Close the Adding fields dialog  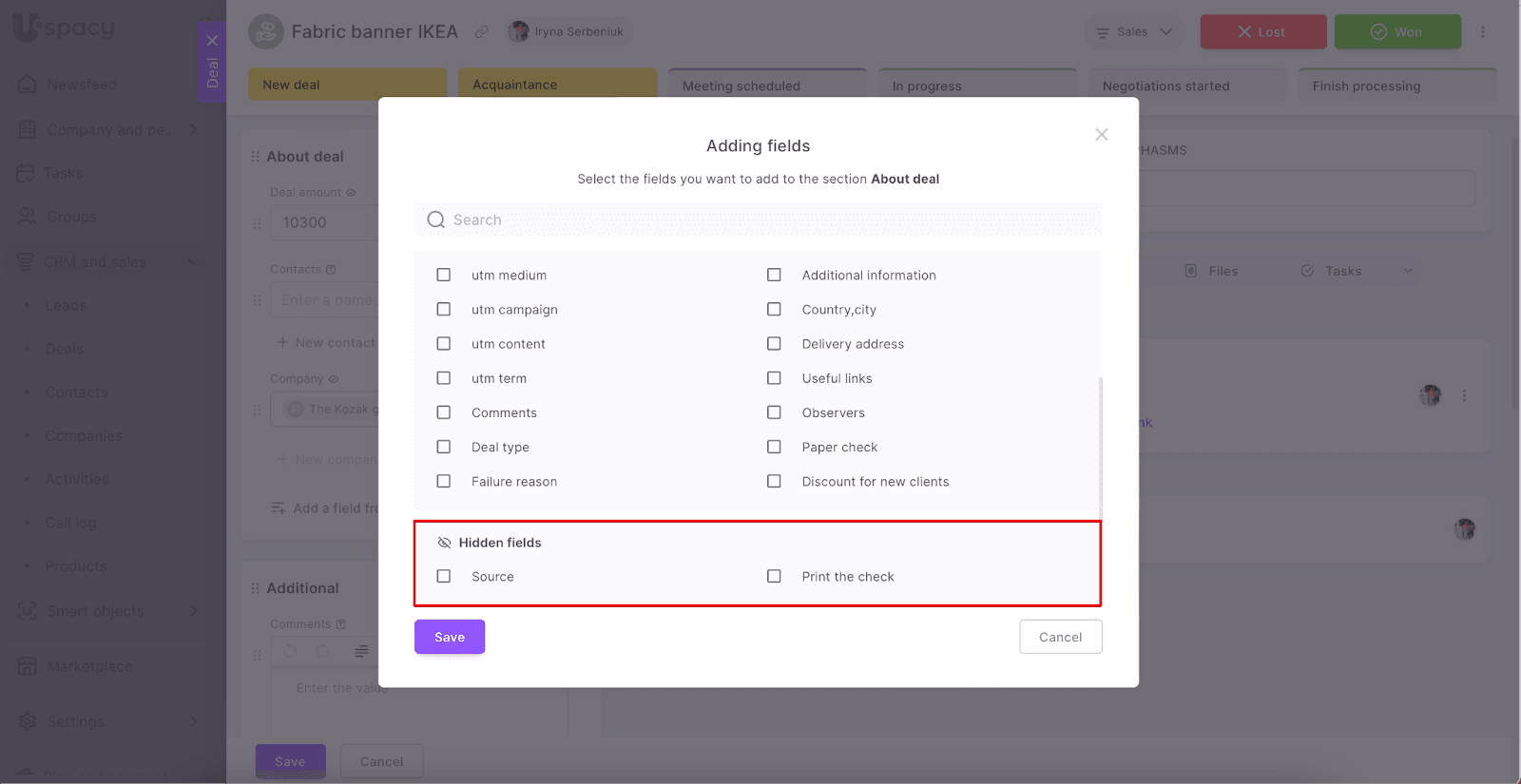click(1101, 135)
